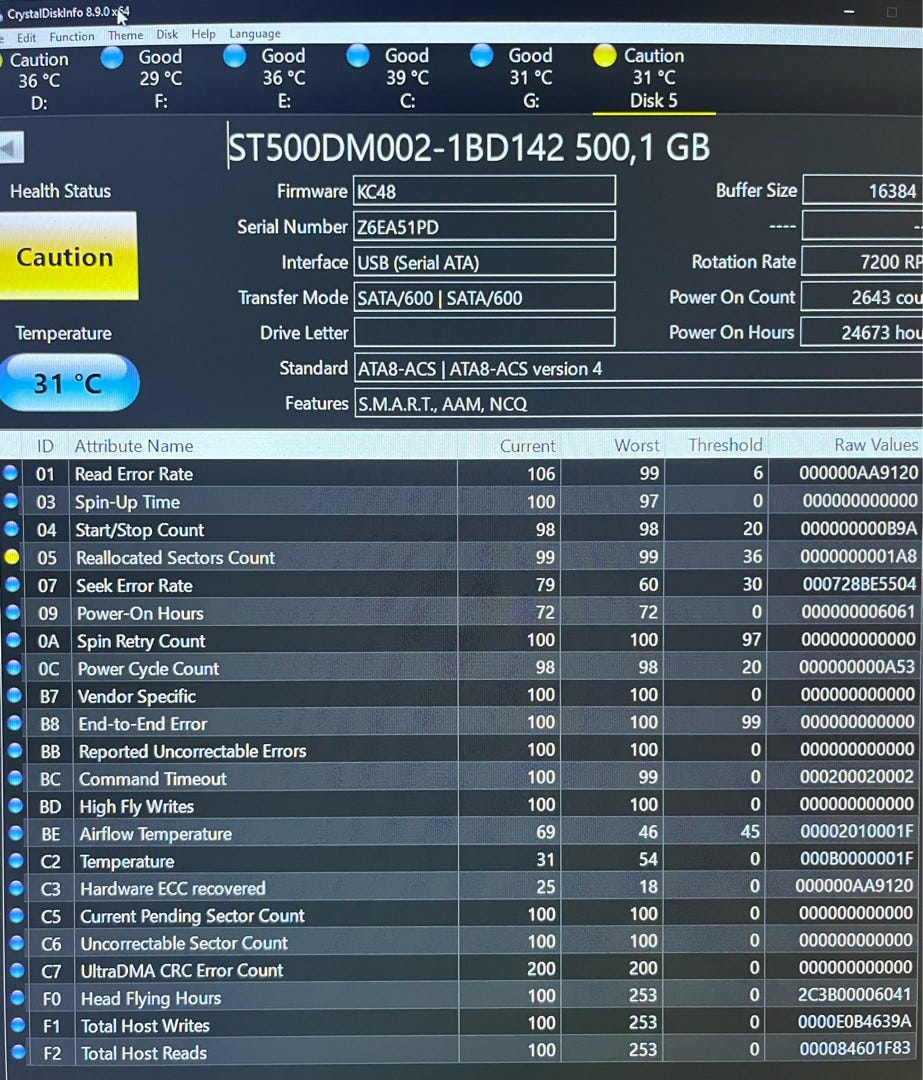Click the blue status icon for Read Error Rate
Image resolution: width=923 pixels, height=1080 pixels.
[10, 472]
